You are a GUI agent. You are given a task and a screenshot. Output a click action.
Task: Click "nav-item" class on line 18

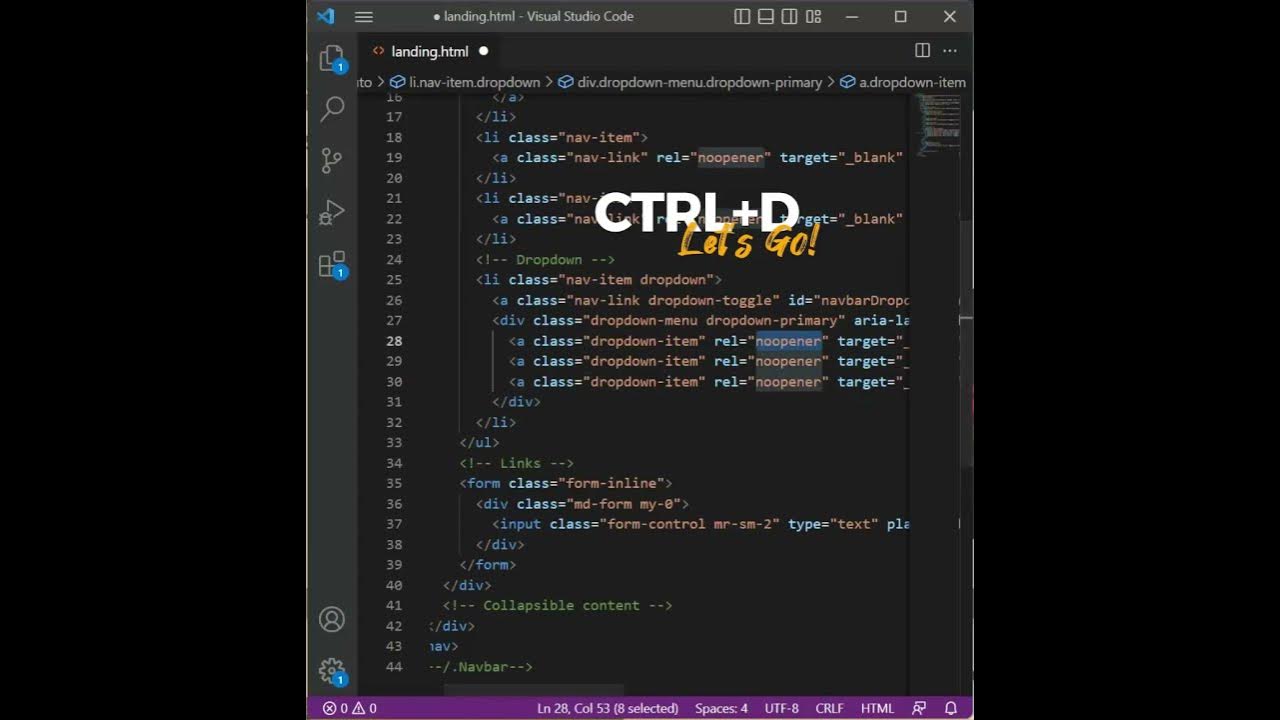[598, 138]
